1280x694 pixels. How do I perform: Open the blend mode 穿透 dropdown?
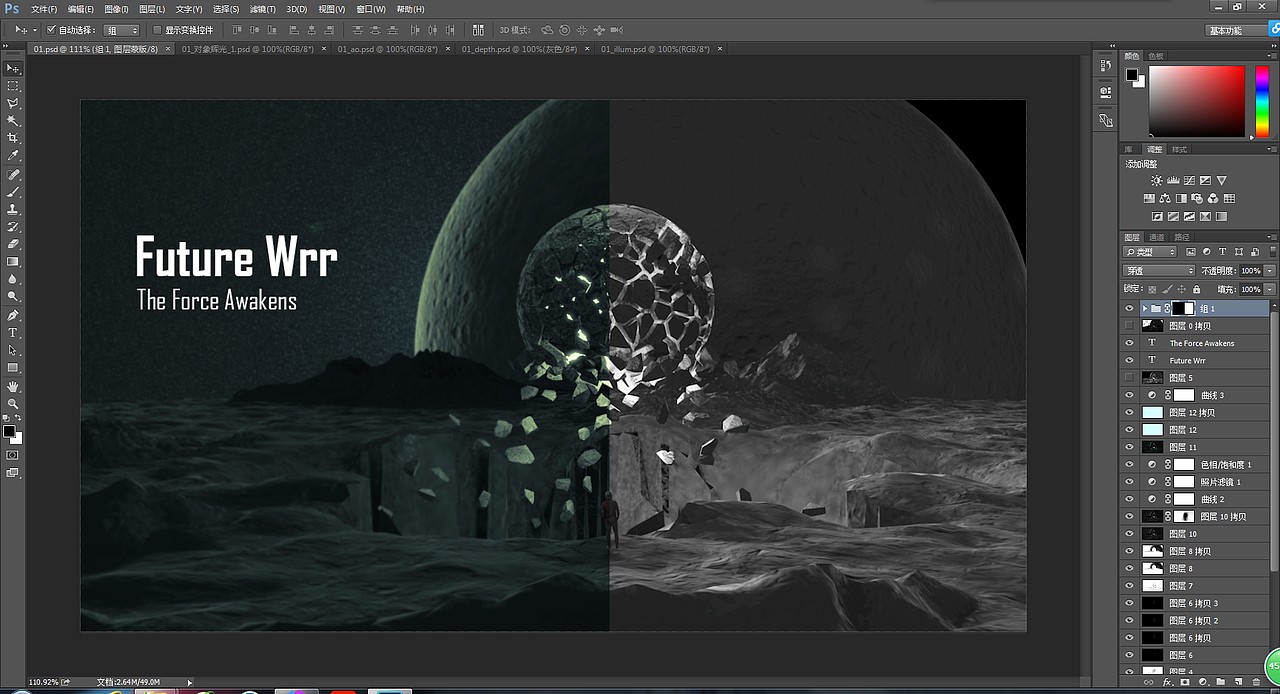point(1159,271)
